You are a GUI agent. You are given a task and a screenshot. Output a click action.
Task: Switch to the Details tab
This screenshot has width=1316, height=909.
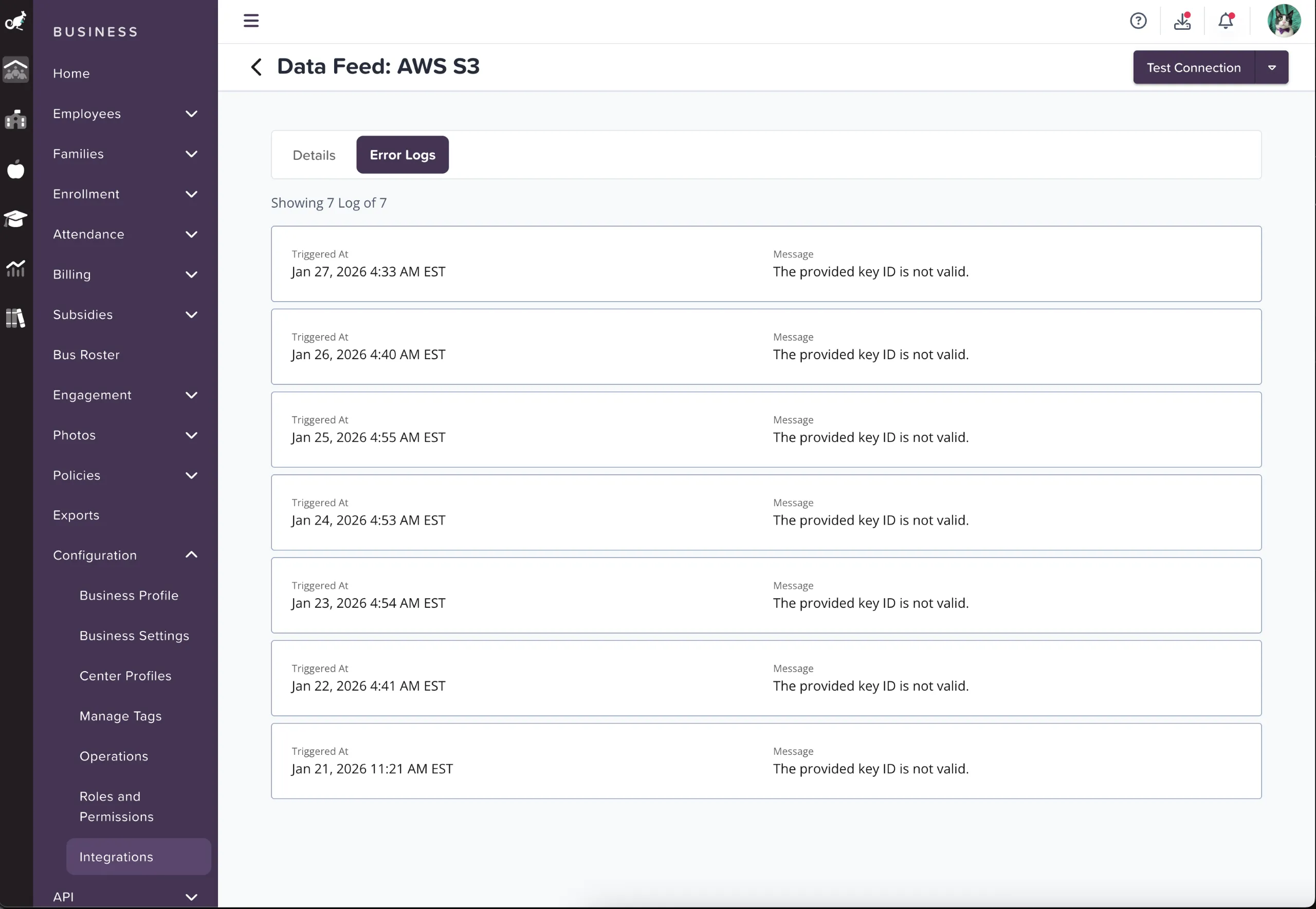(314, 154)
